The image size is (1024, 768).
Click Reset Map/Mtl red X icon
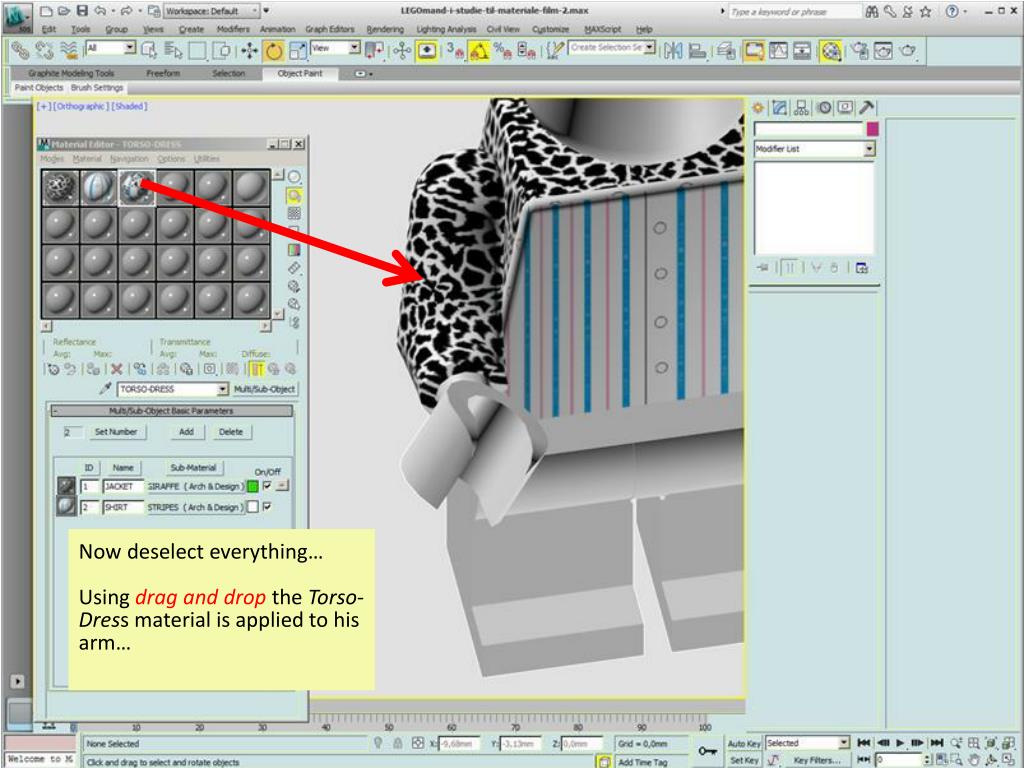click(116, 369)
